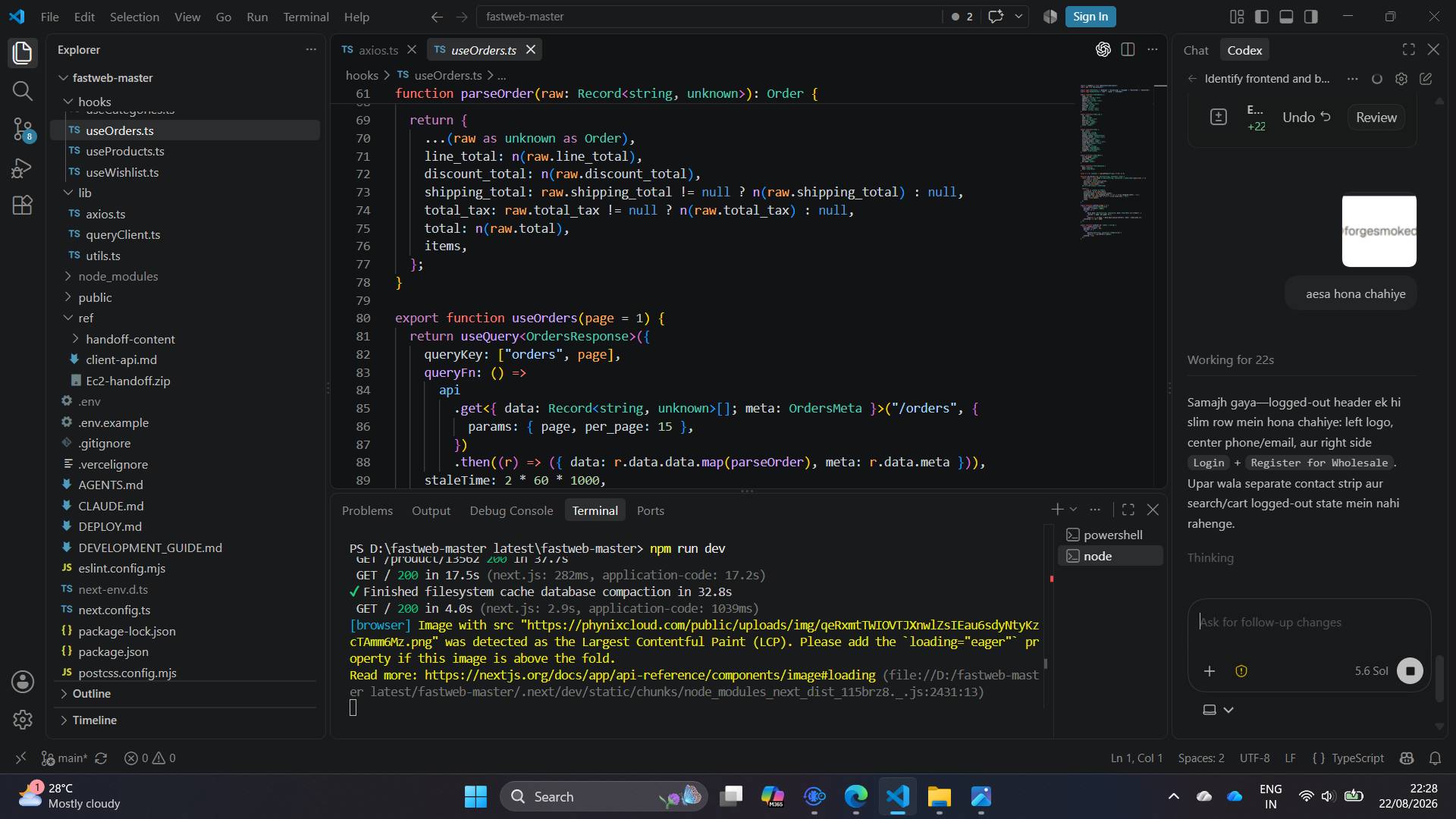
Task: Toggle the bottom panel layout button
Action: tap(1286, 17)
